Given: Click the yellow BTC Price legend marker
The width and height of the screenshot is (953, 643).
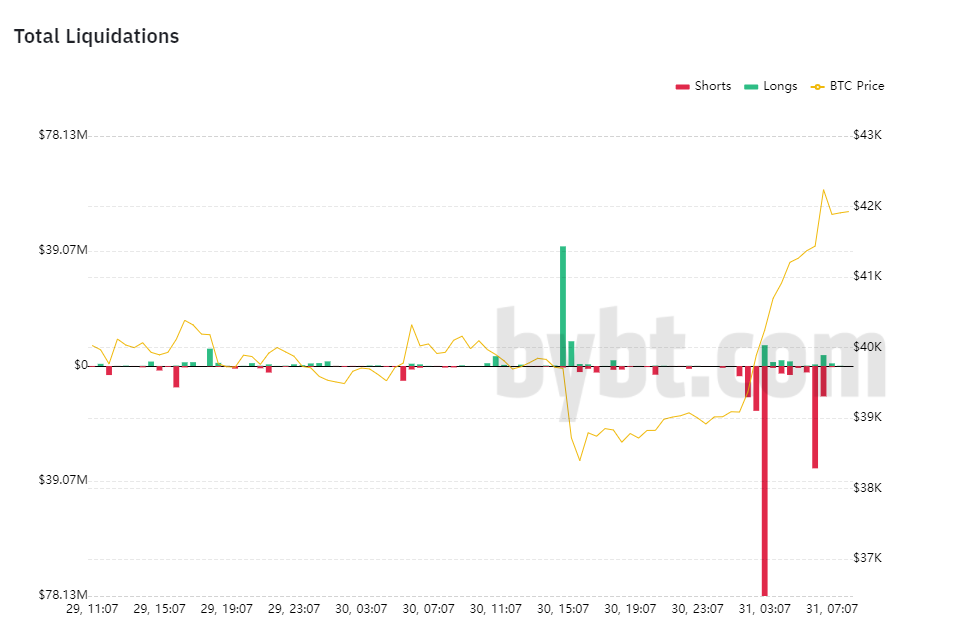Looking at the screenshot, I should 817,87.
